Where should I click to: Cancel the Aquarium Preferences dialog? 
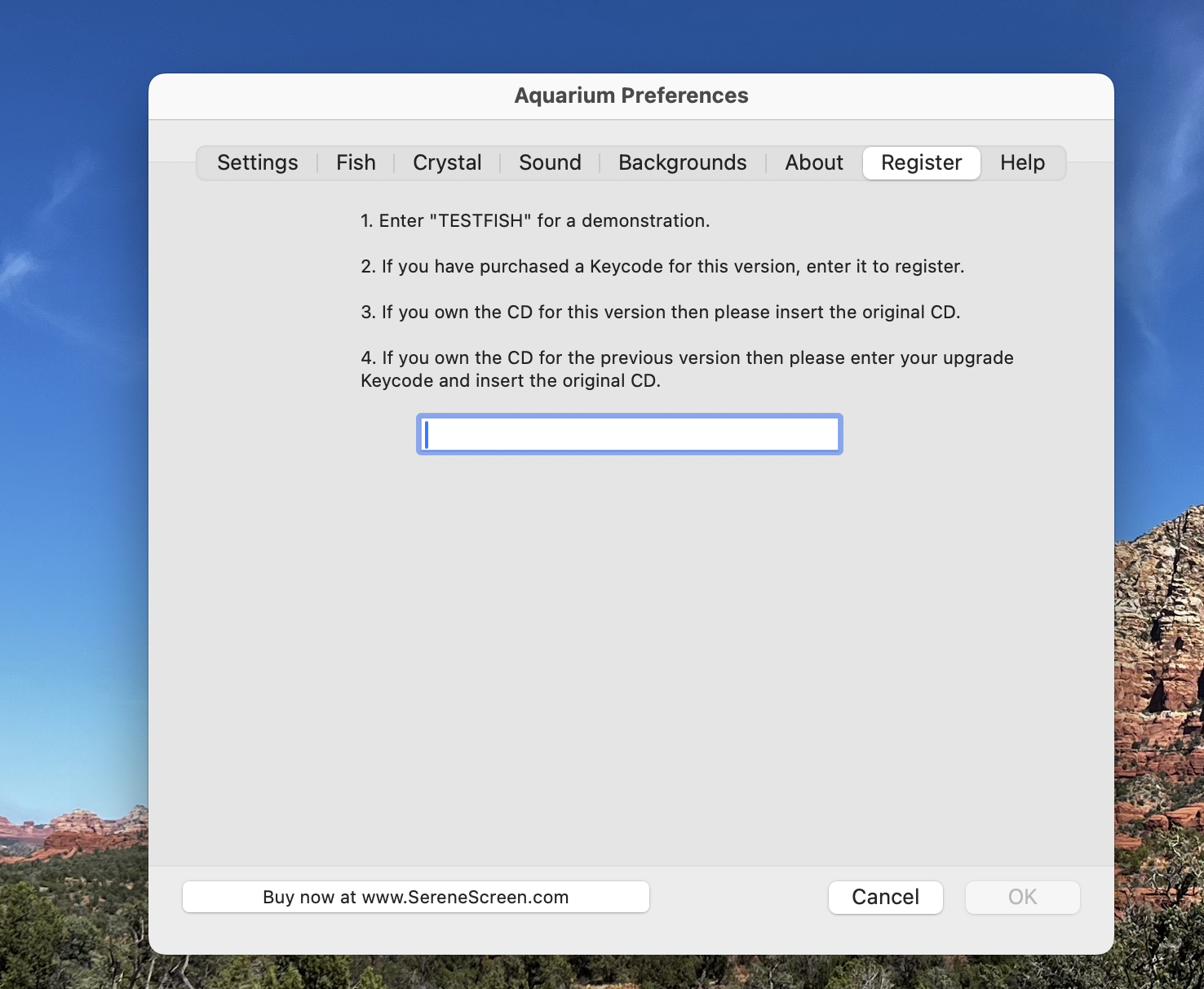(886, 897)
